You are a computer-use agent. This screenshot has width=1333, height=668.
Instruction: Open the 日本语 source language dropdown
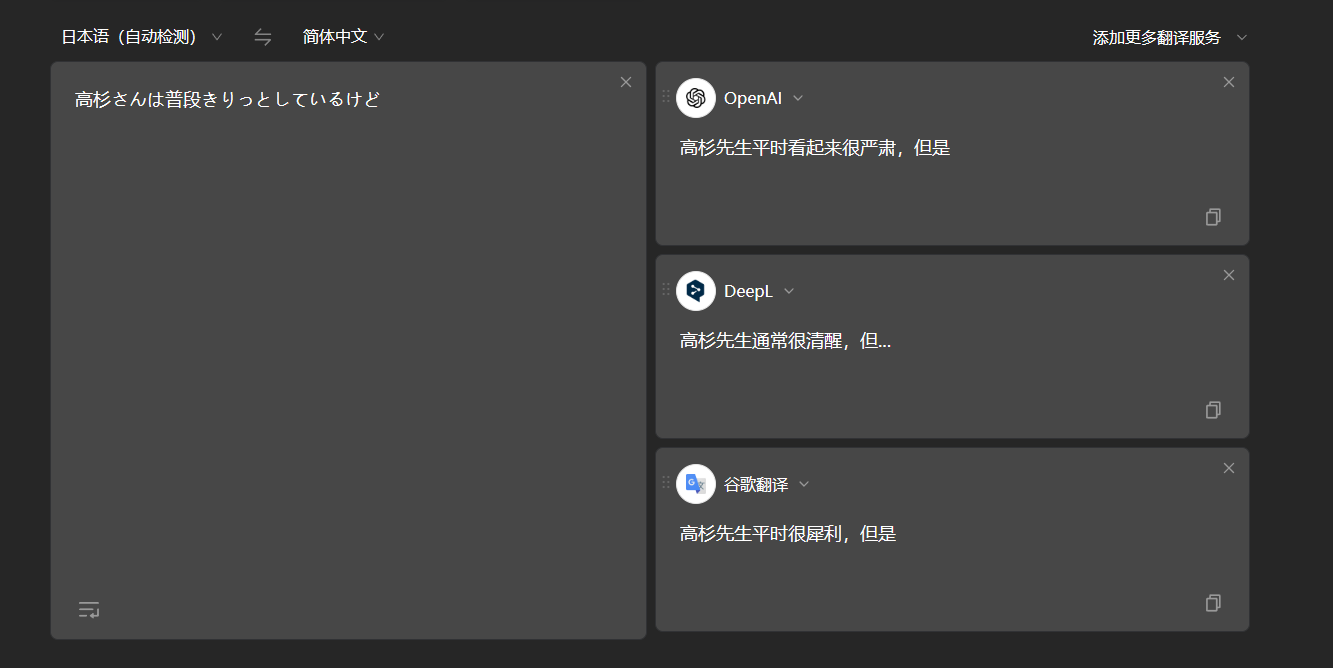click(142, 37)
